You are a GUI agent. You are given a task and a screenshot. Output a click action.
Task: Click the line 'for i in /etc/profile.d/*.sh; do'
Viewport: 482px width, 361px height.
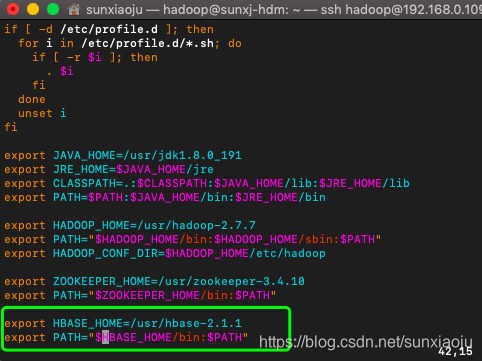point(130,43)
